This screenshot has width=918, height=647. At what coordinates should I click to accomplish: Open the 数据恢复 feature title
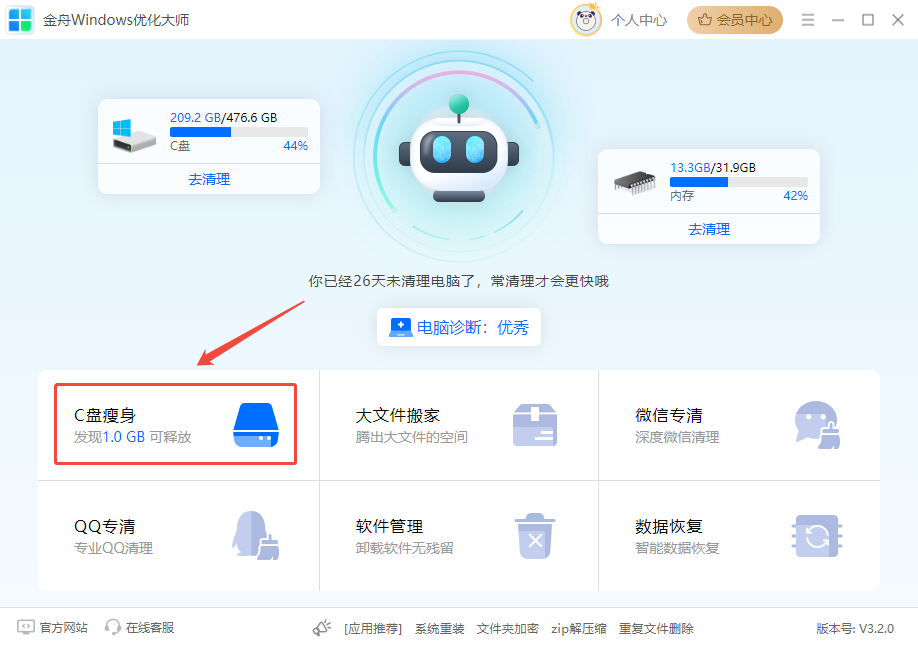pyautogui.click(x=669, y=526)
